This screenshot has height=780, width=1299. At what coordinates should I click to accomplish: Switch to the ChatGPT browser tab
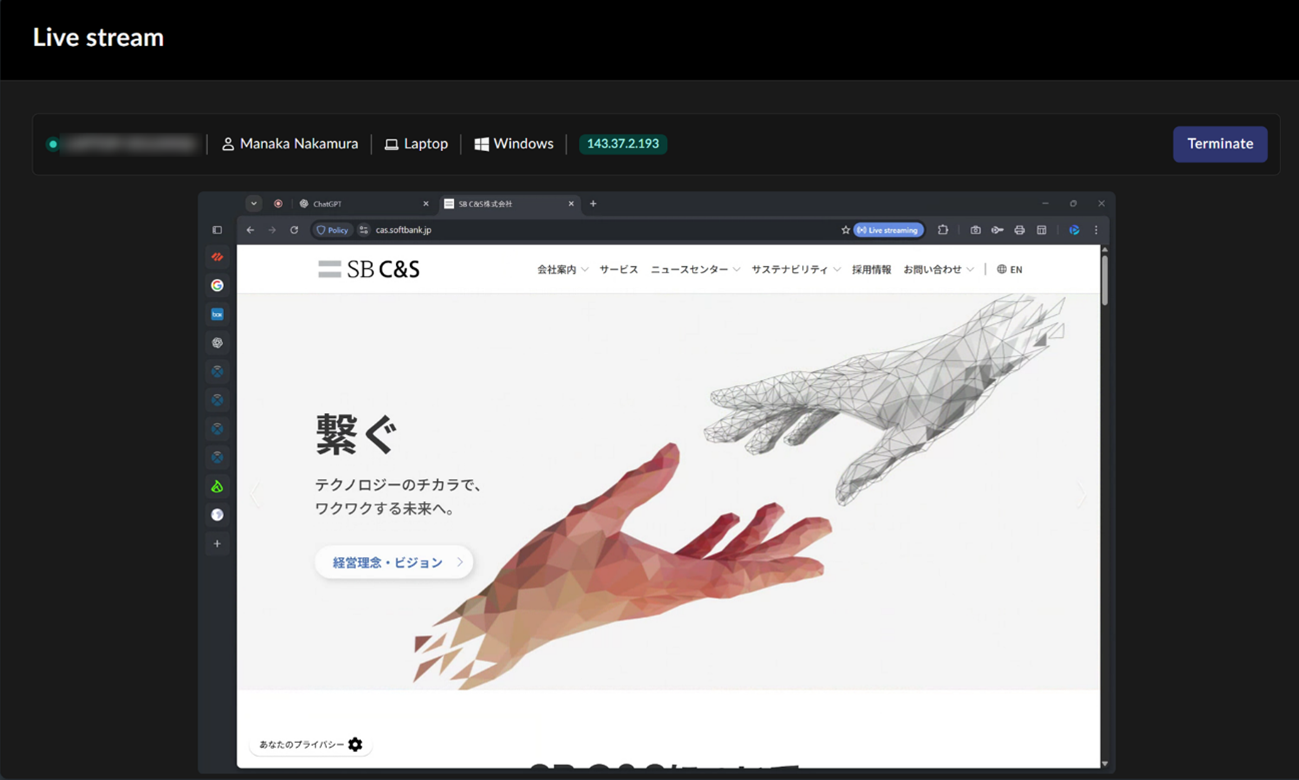click(330, 203)
